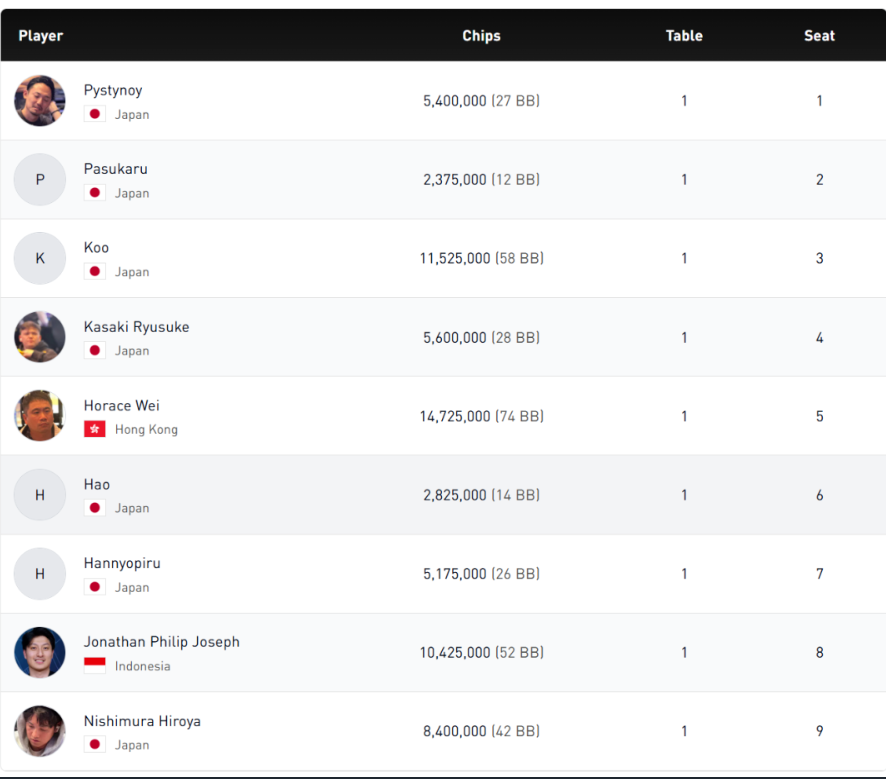Click Kasaki Ryusuke's profile photo

point(40,337)
